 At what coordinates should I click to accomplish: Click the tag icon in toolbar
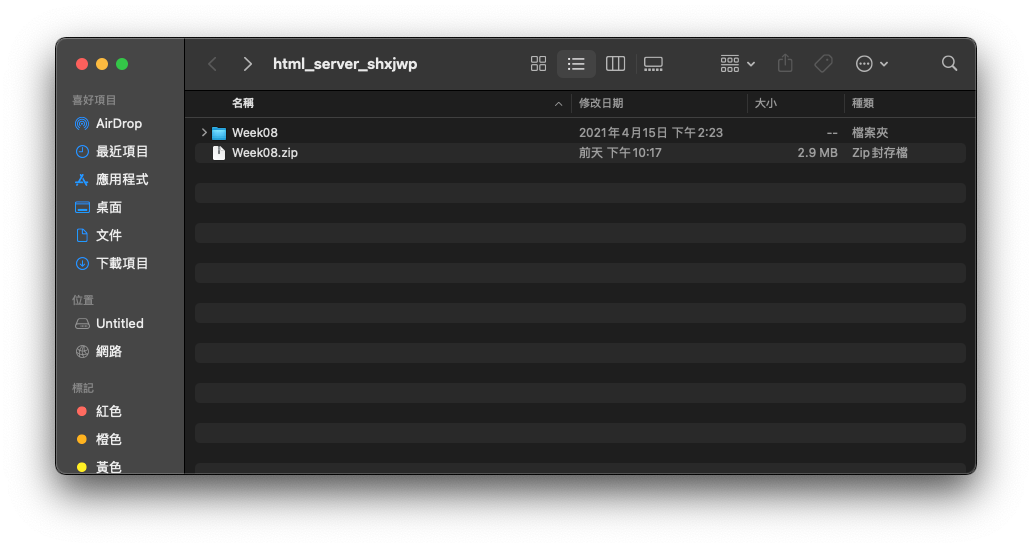[x=823, y=64]
